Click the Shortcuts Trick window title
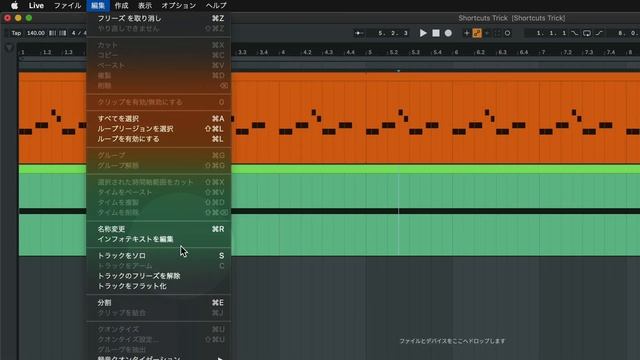 pyautogui.click(x=511, y=18)
